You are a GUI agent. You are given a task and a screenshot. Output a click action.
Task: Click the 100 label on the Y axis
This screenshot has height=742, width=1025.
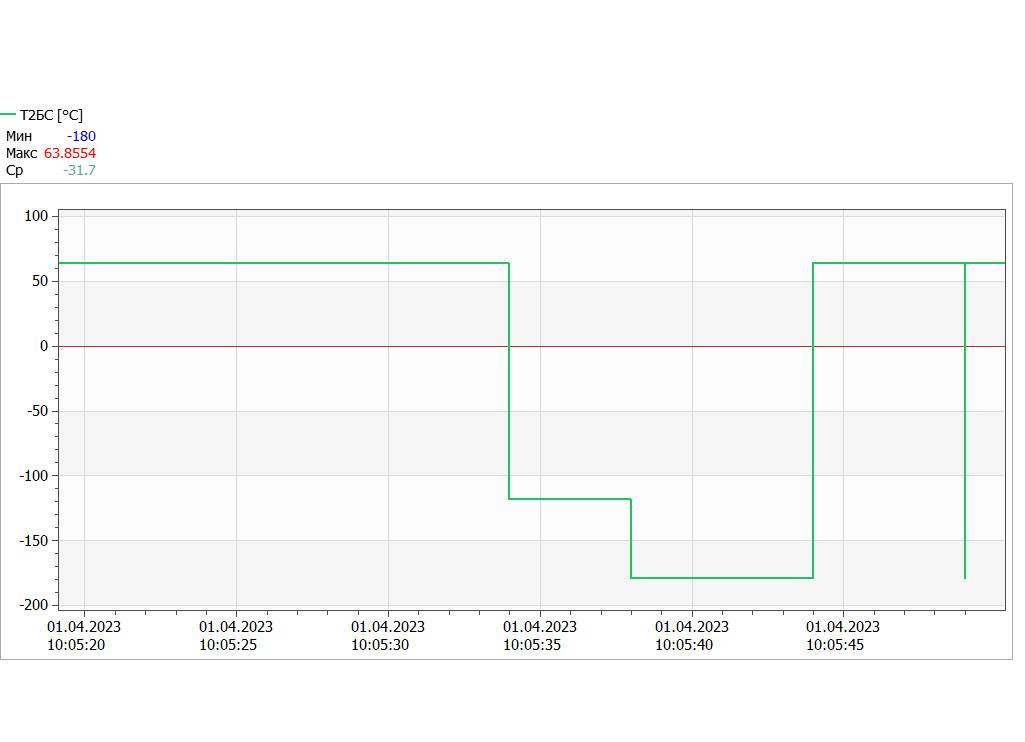[x=36, y=216]
